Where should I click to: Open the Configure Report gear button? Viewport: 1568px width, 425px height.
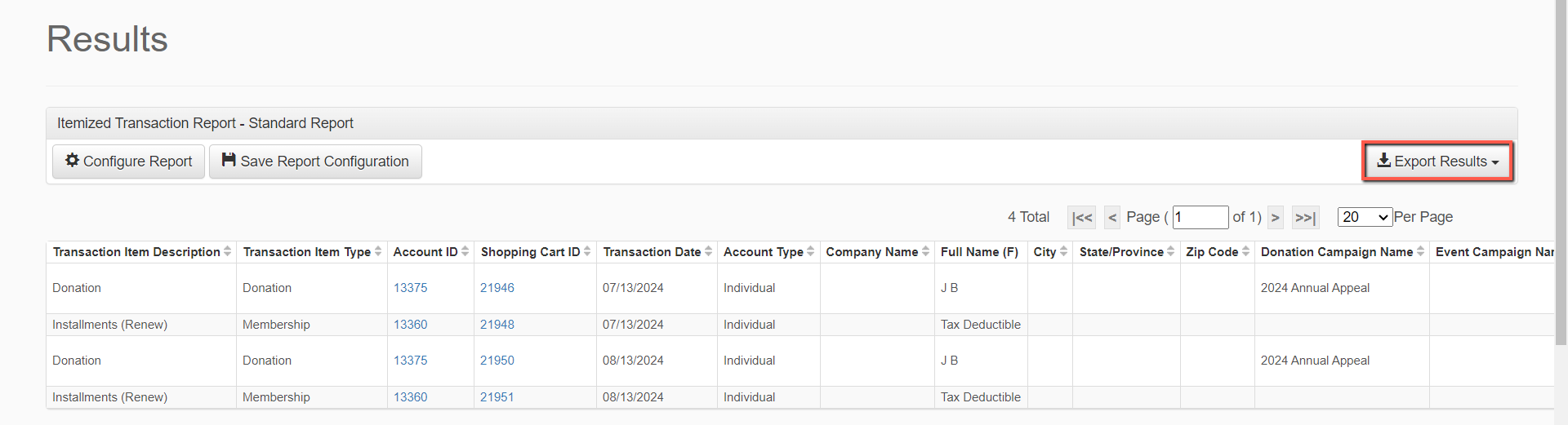pos(128,162)
